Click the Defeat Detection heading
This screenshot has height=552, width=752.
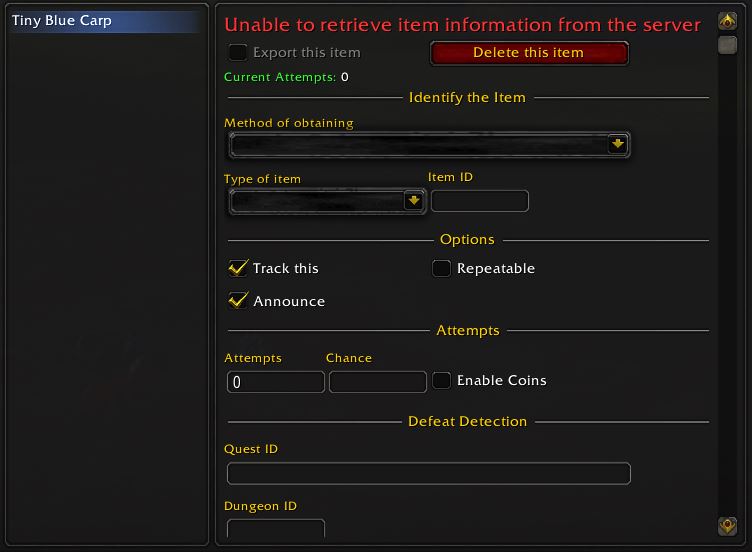(468, 421)
